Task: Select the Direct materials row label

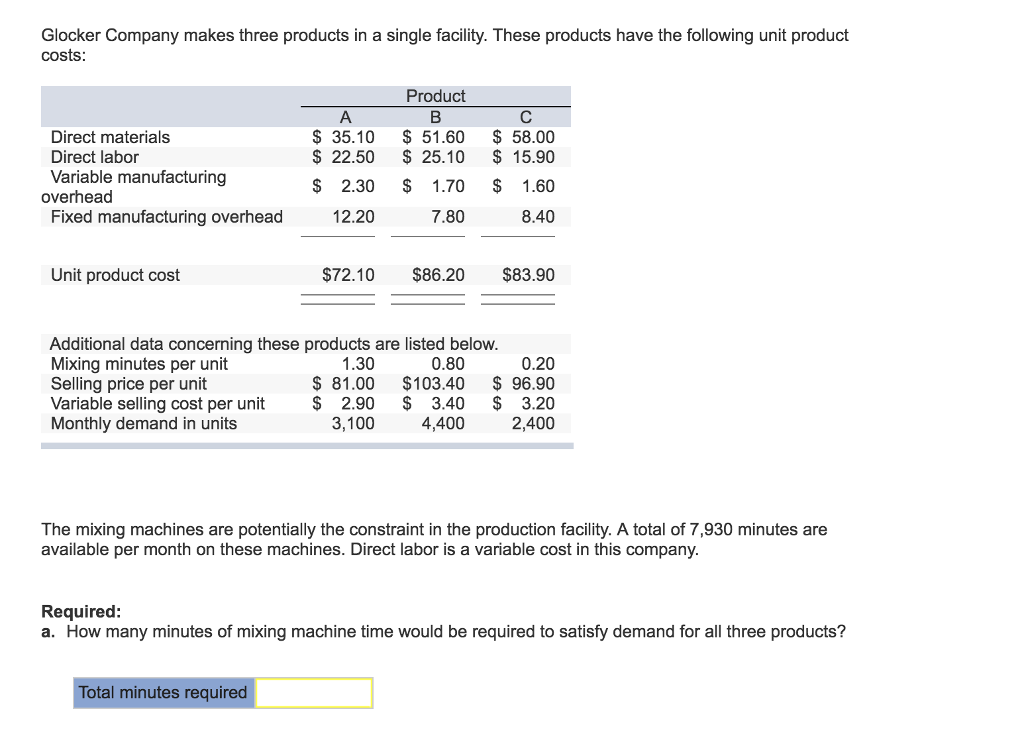Action: [110, 137]
